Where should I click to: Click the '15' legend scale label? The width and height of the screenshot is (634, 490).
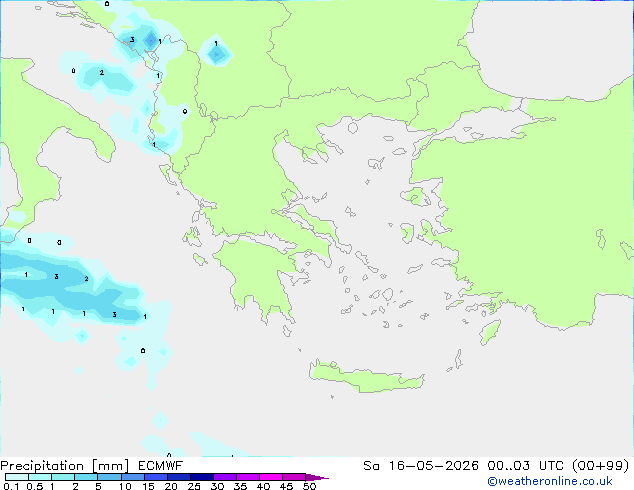(148, 486)
